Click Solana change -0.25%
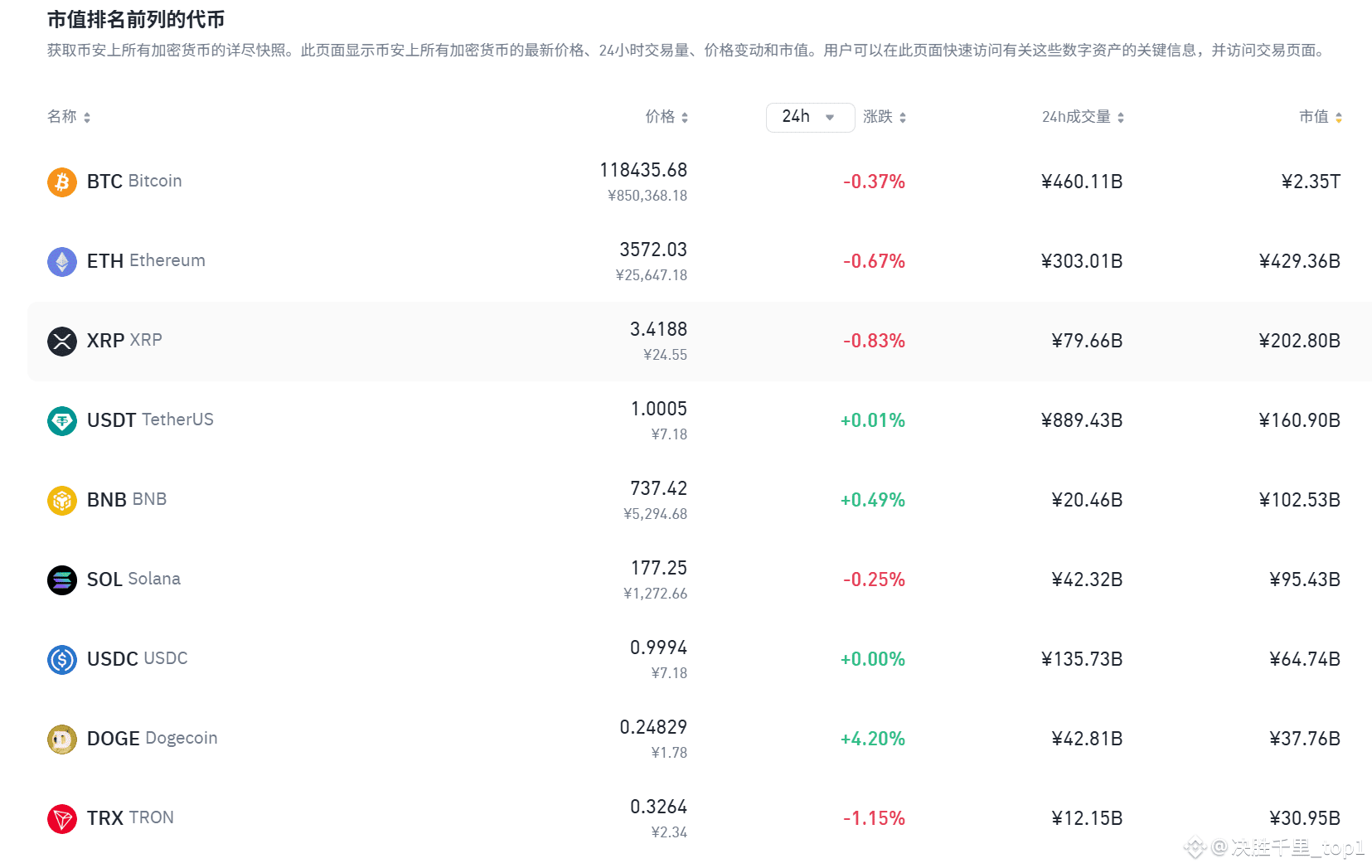The height and width of the screenshot is (868, 1372). pos(874,579)
